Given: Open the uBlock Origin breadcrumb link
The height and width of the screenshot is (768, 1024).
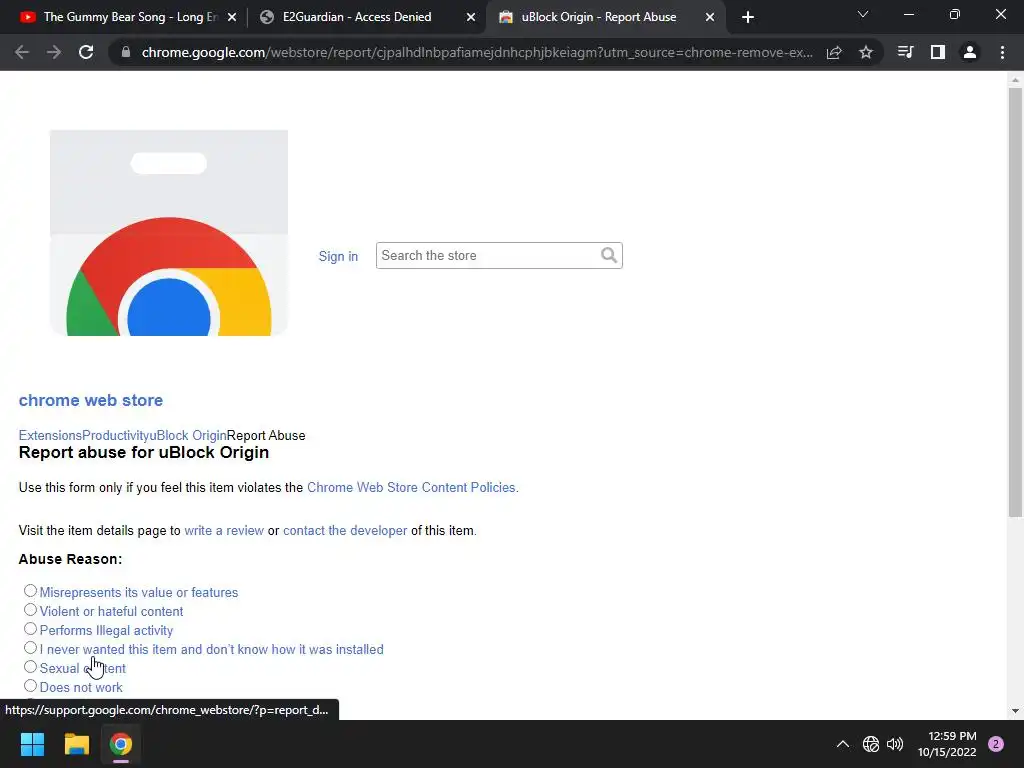Looking at the screenshot, I should coord(188,436).
